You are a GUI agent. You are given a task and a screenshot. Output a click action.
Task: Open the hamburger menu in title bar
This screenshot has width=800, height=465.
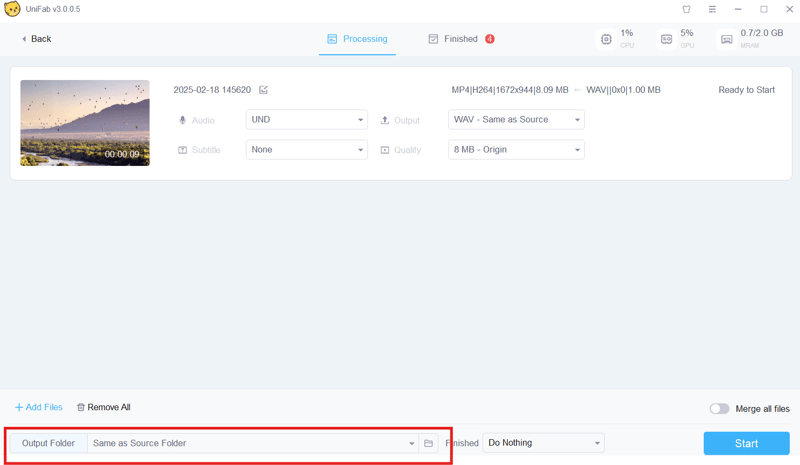point(712,9)
